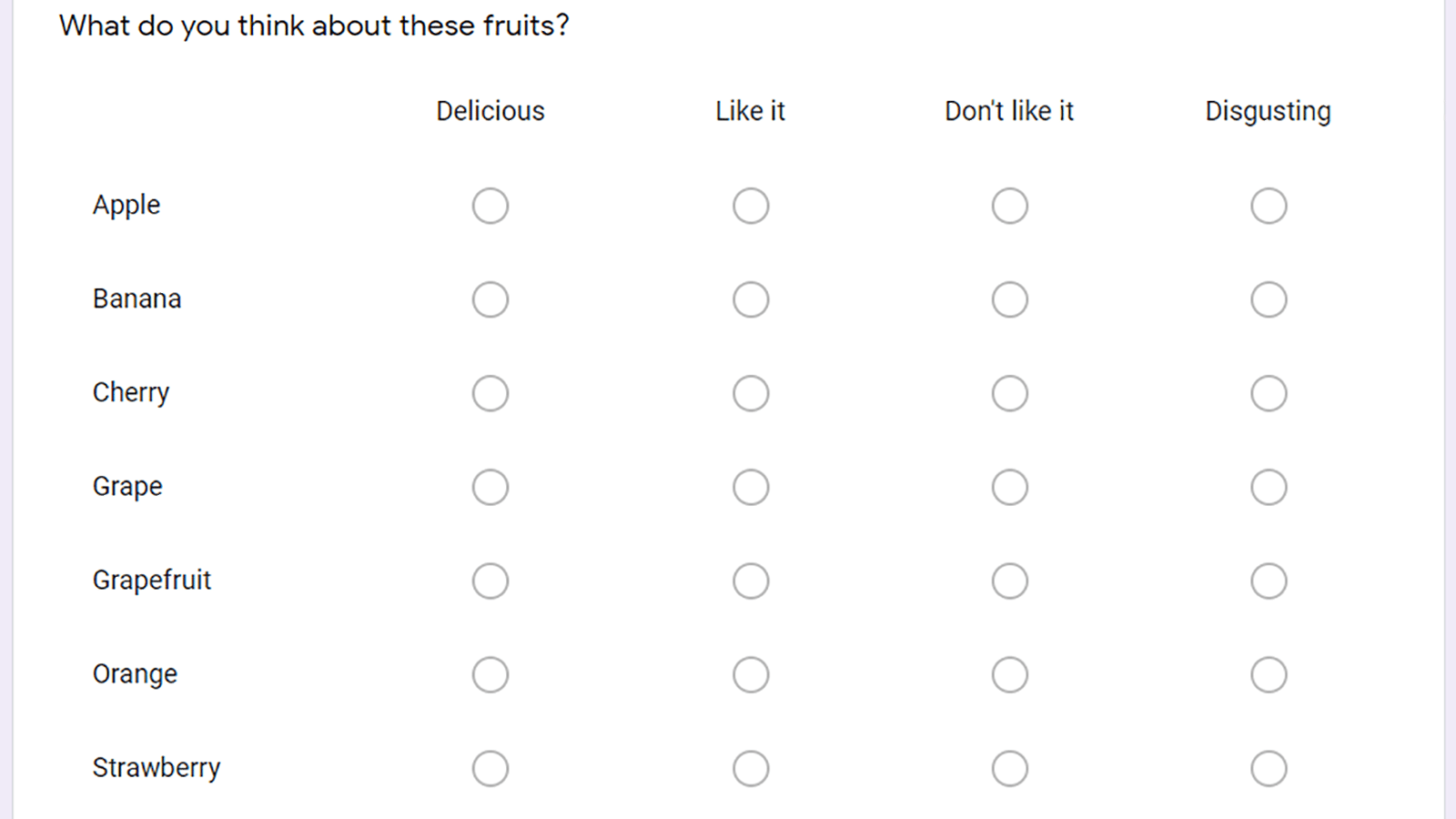Rate Banana as Delicious

[x=490, y=299]
